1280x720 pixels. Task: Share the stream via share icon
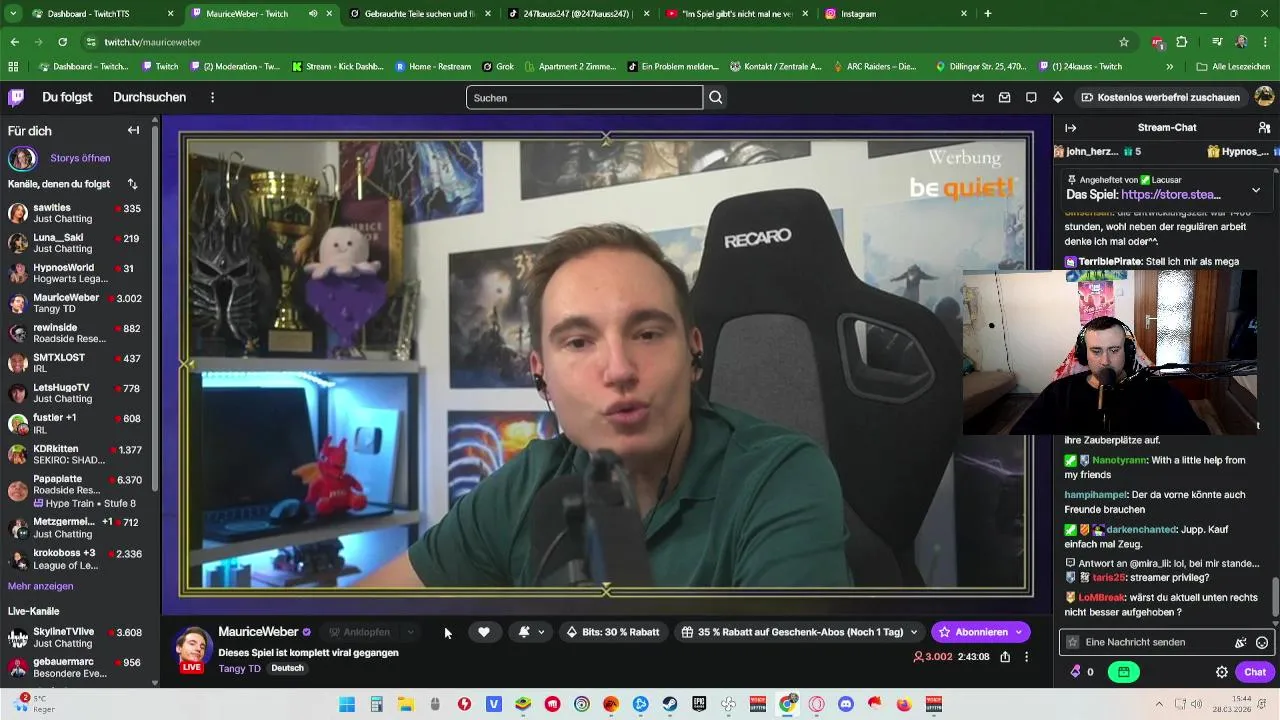tap(1005, 657)
